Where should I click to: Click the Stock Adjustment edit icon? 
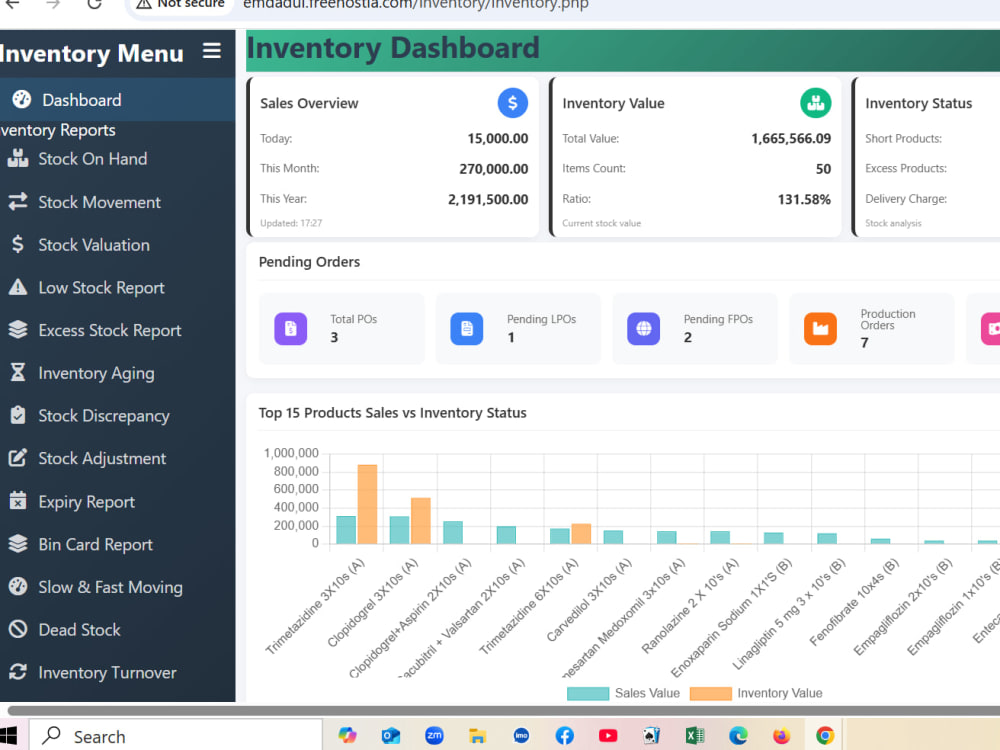[x=18, y=458]
